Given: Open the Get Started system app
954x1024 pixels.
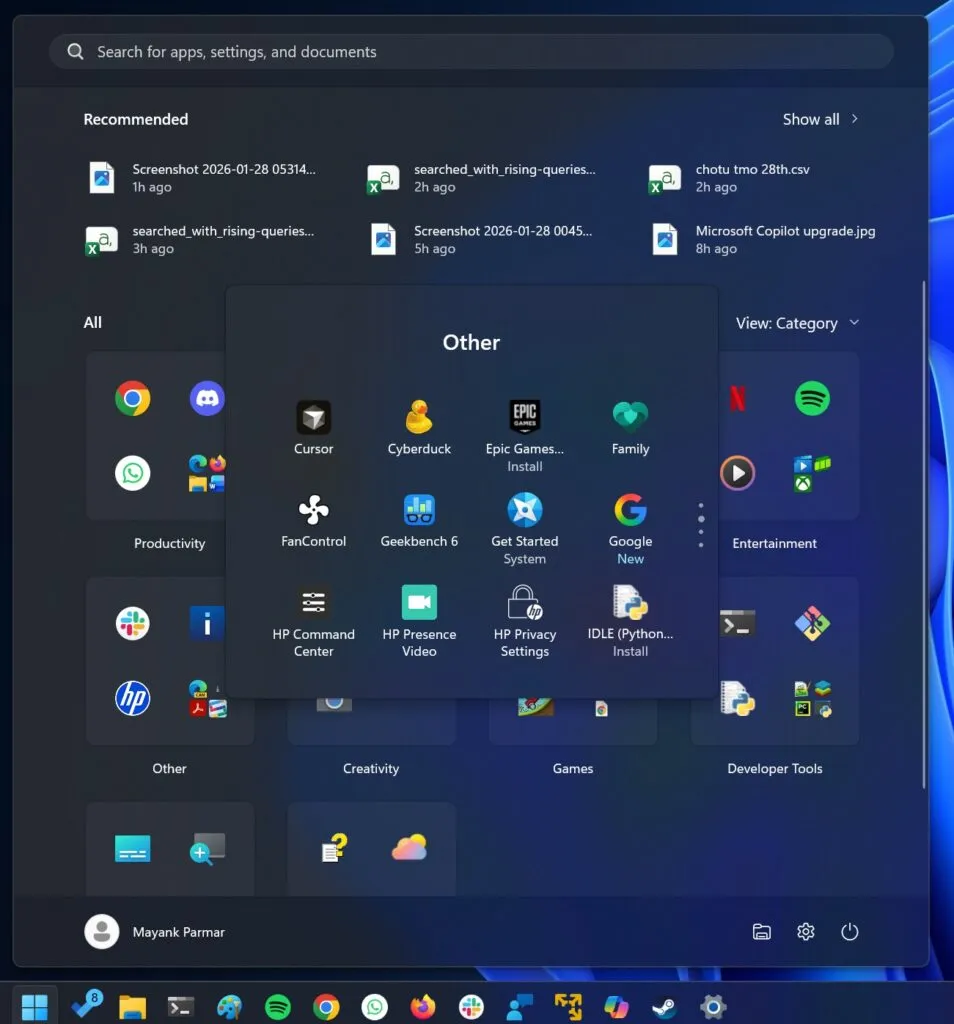Looking at the screenshot, I should coord(524,510).
